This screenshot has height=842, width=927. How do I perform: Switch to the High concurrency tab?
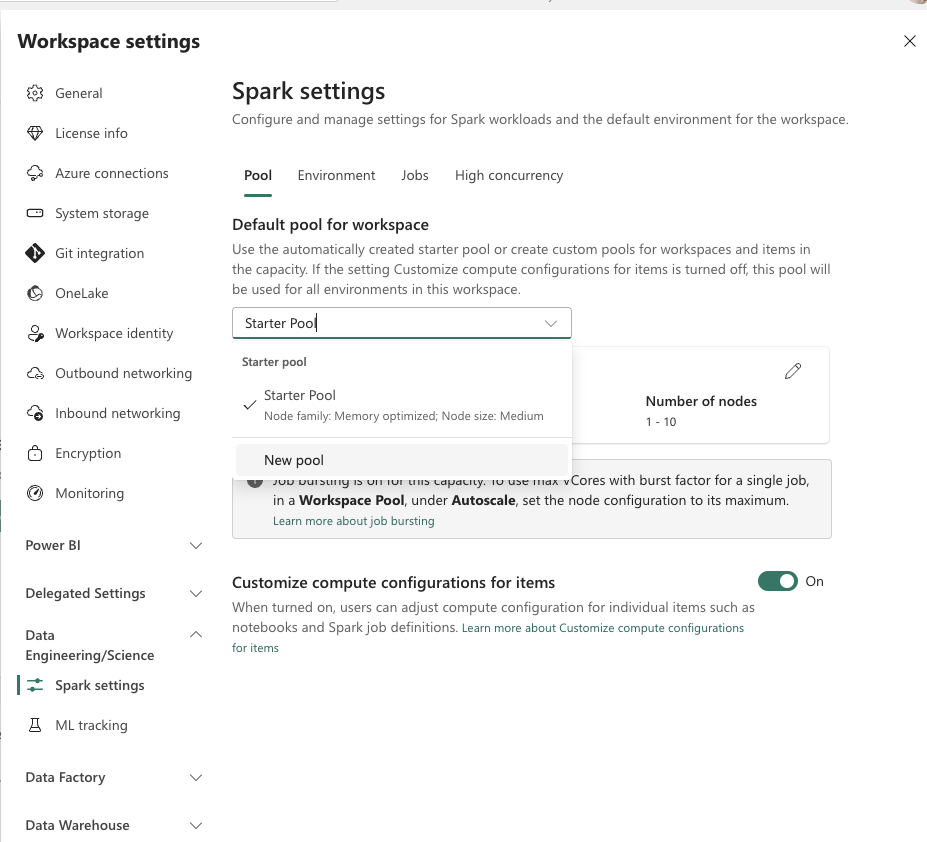(508, 175)
